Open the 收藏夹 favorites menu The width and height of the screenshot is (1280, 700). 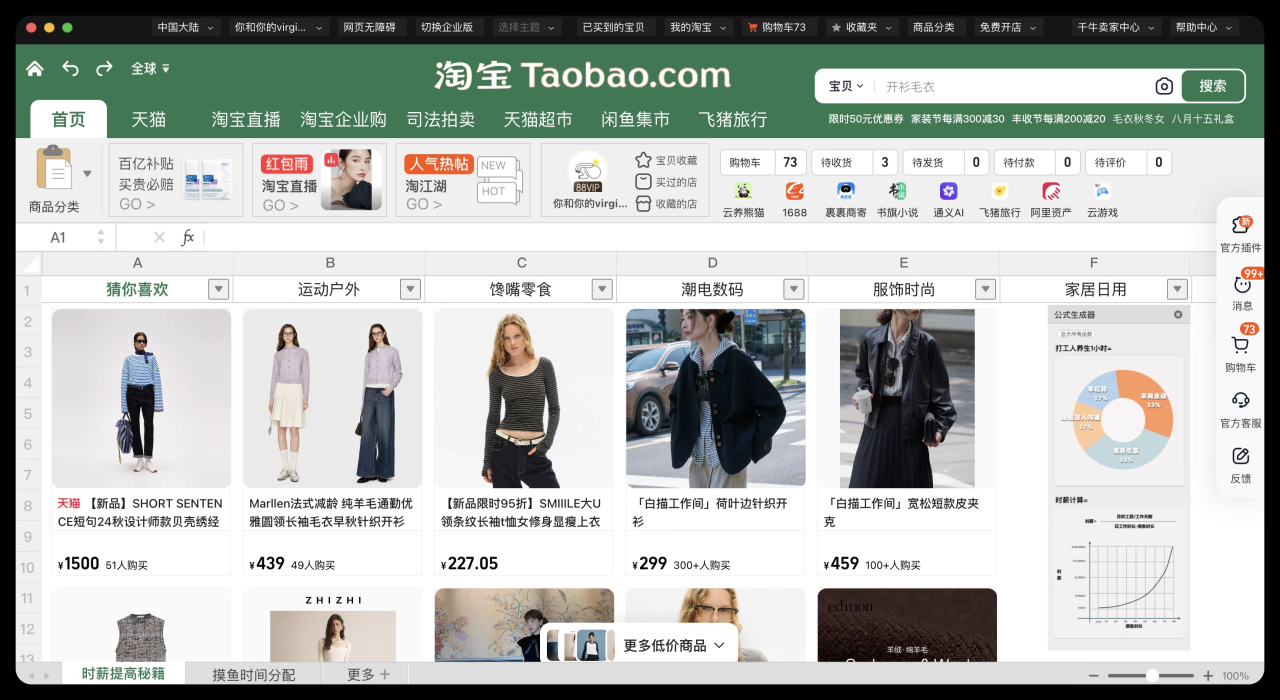tap(860, 27)
